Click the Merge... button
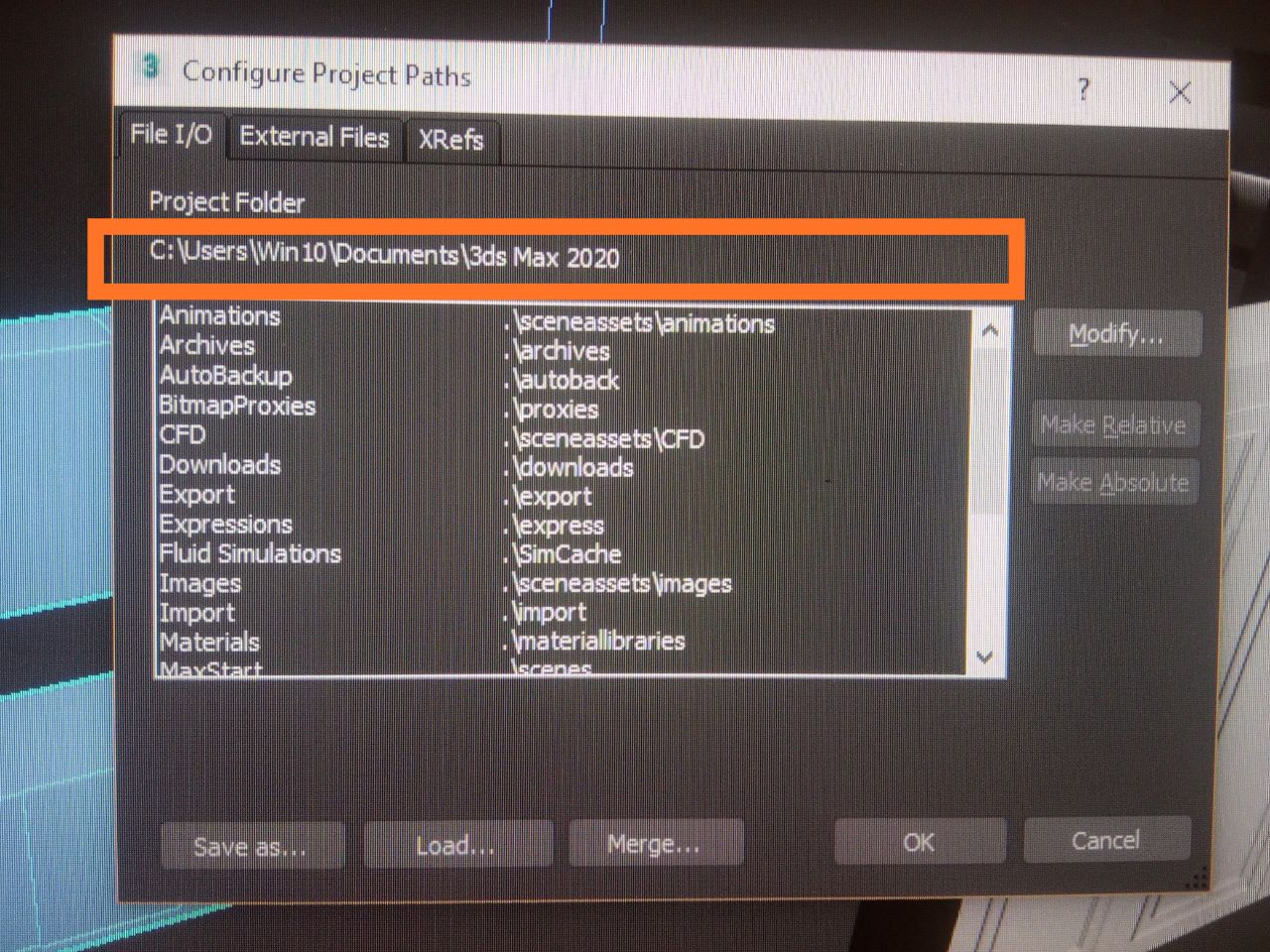This screenshot has height=952, width=1270. [655, 843]
